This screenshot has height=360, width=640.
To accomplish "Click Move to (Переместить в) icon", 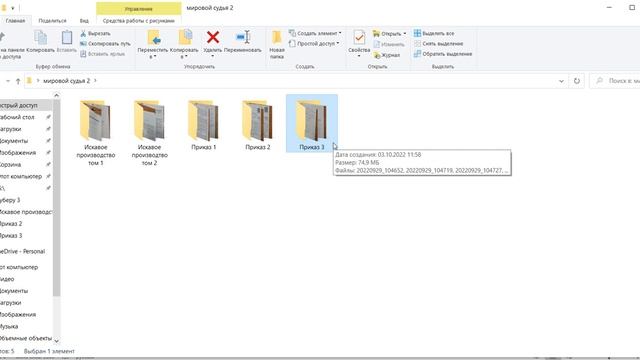I will (x=154, y=38).
